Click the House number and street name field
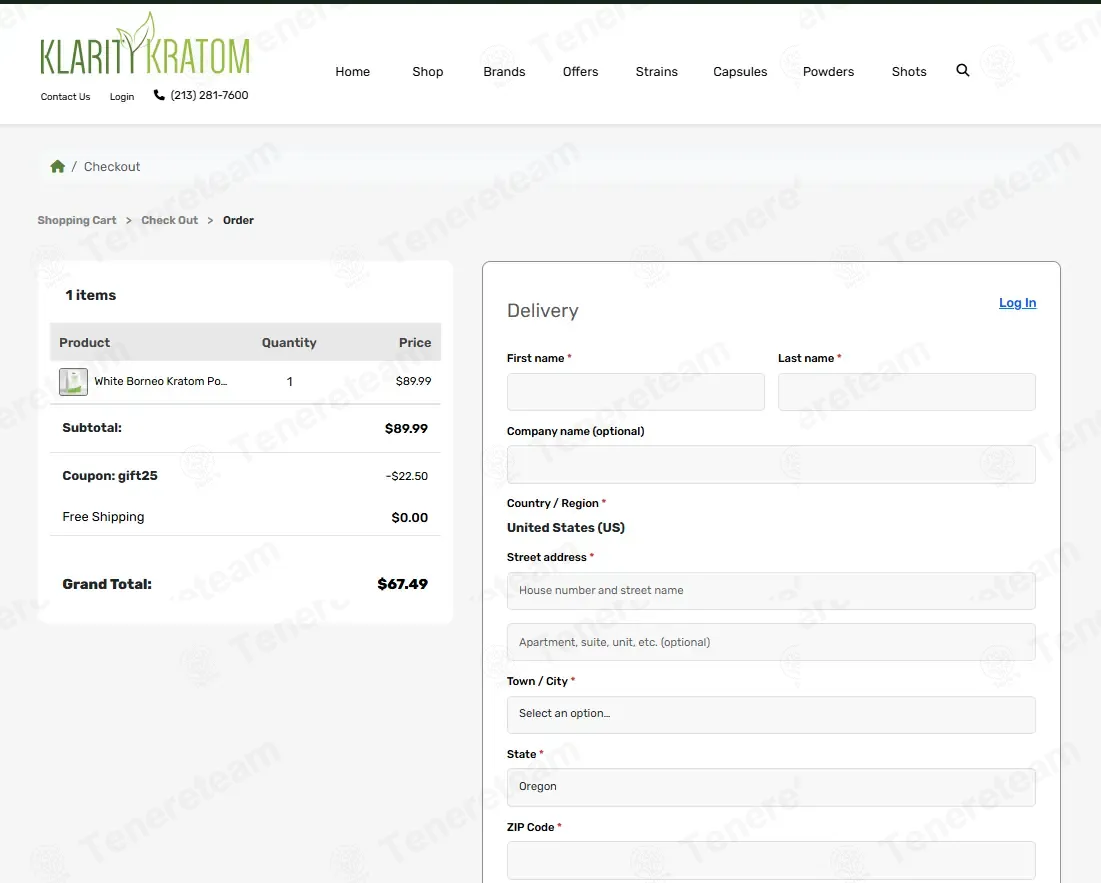 pos(771,590)
